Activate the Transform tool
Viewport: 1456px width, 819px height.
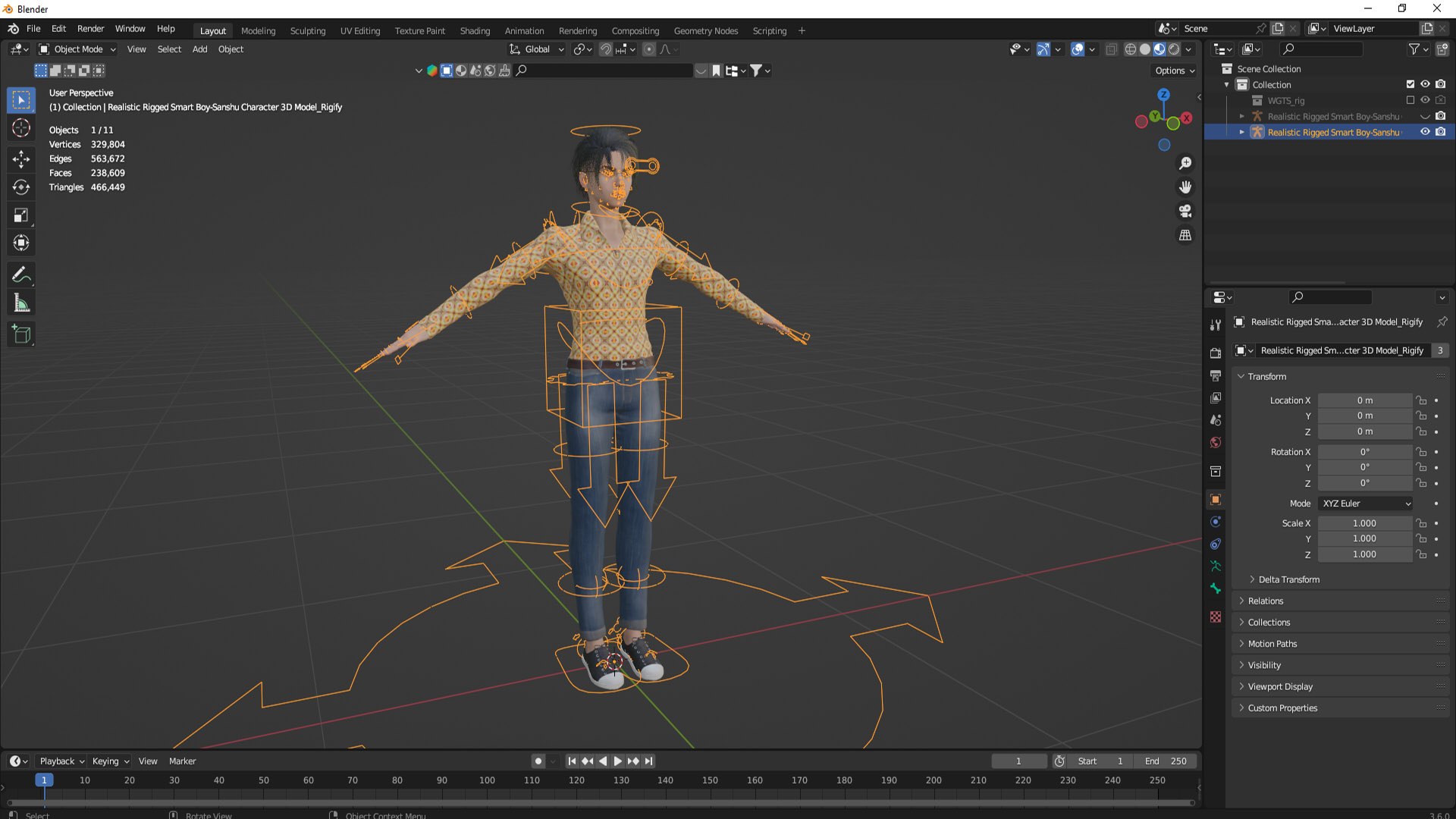21,243
